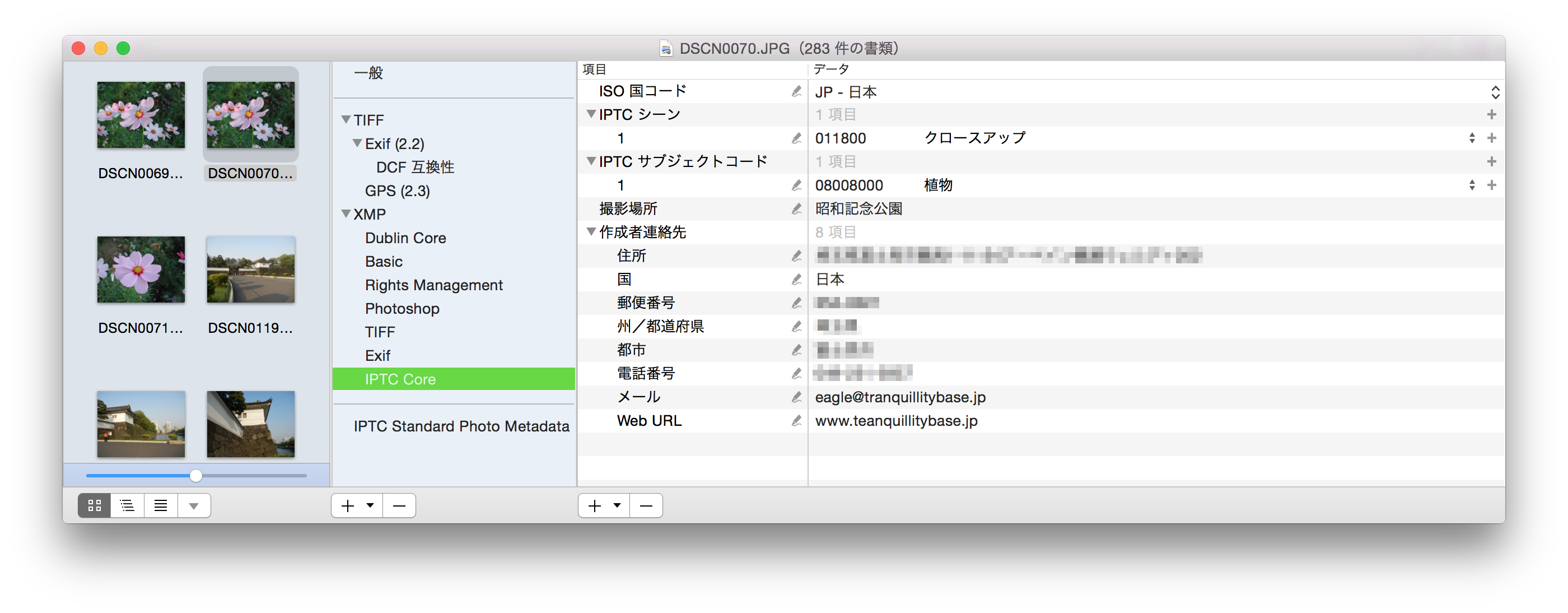Remove selected item in data pane
The height and width of the screenshot is (613, 1568).
pos(646,506)
